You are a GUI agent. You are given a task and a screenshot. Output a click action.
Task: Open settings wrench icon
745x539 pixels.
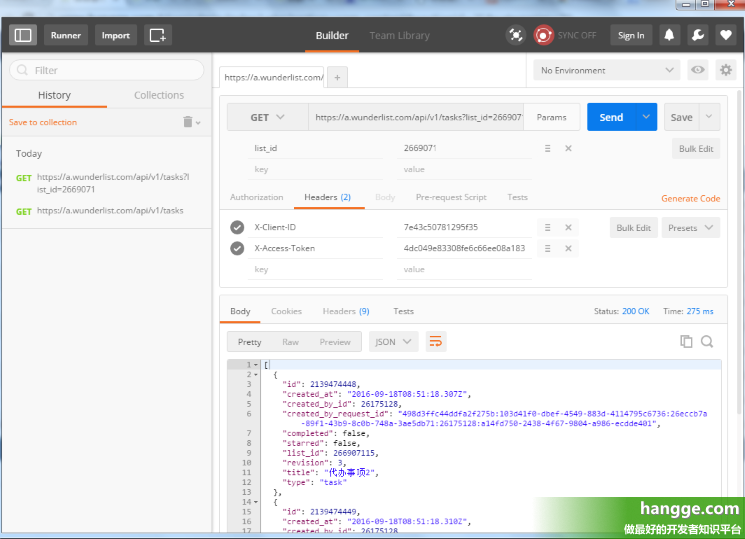[697, 35]
